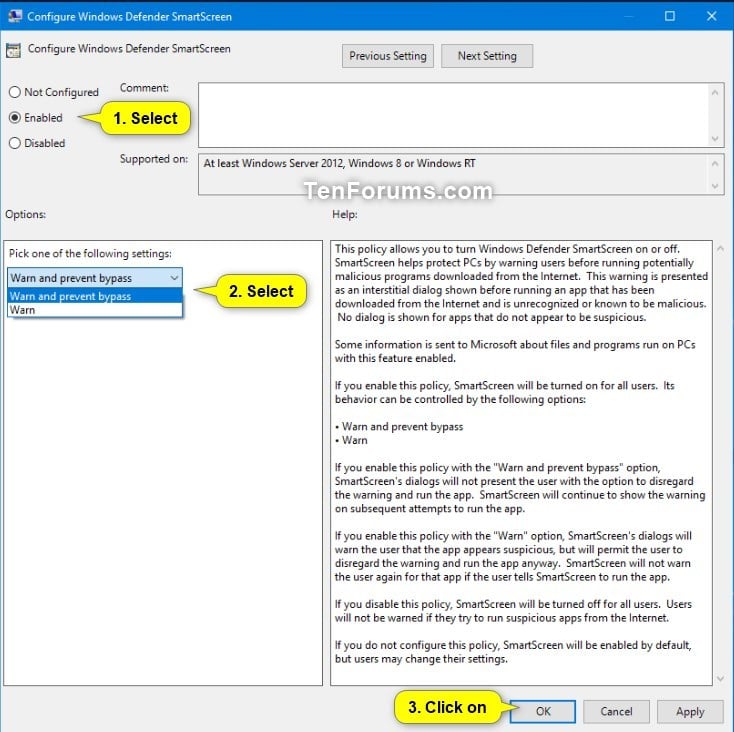The width and height of the screenshot is (734, 732).
Task: Click the policy icon beside the setting title
Action: pyautogui.click(x=14, y=50)
